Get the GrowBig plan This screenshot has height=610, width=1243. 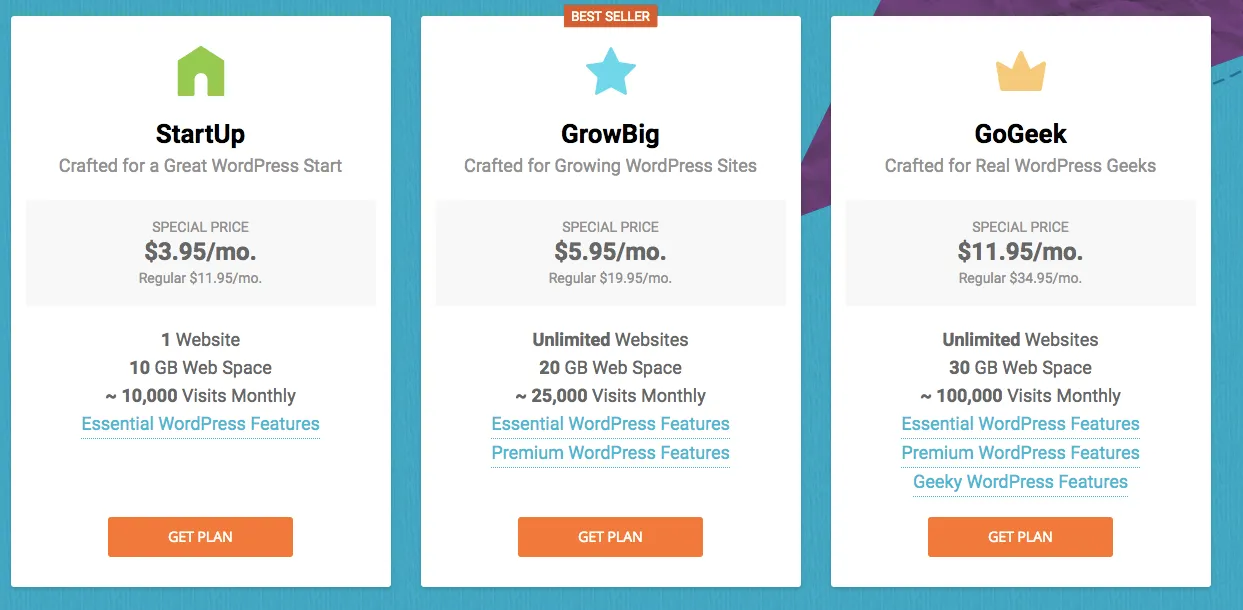[x=610, y=537]
